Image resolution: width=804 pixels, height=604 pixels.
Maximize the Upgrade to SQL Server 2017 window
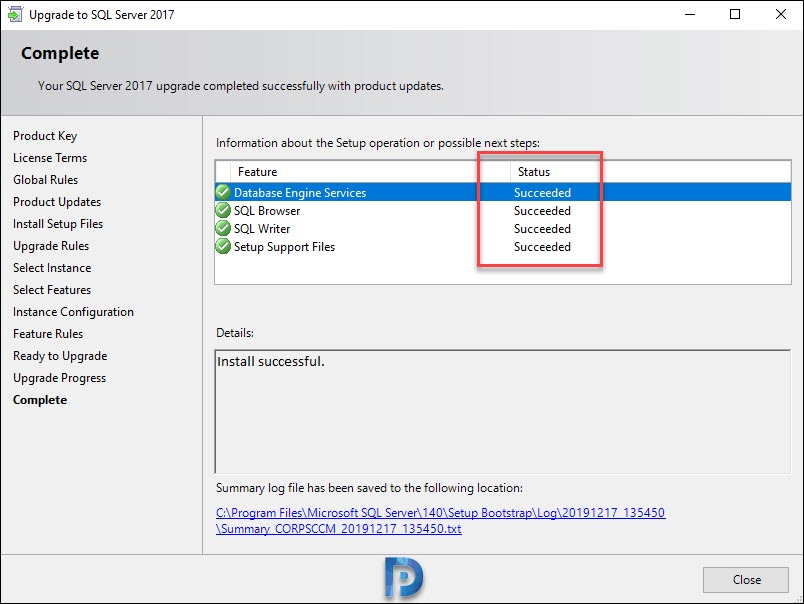pyautogui.click(x=735, y=14)
